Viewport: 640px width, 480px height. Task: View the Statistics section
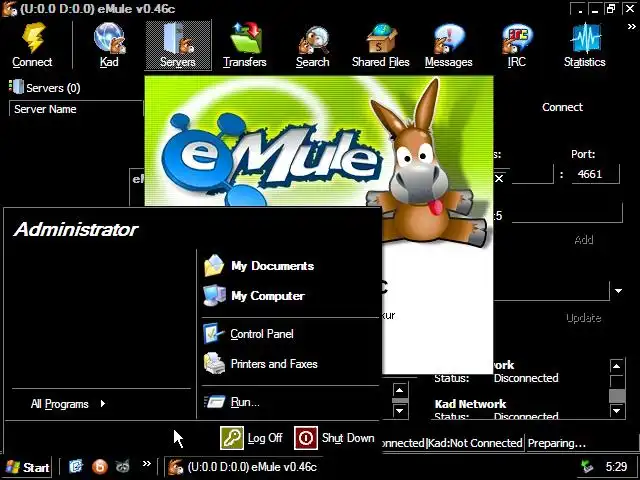(x=584, y=45)
